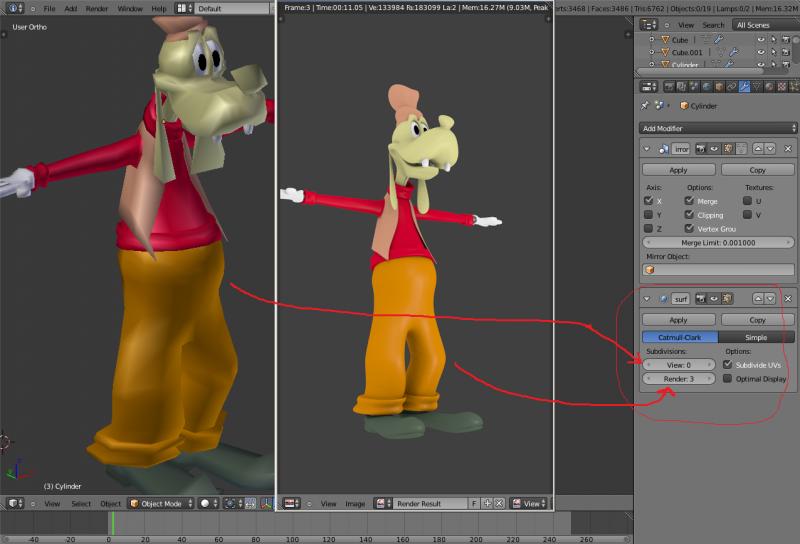The image size is (800, 544).
Task: Switch to the Material properties sphere icon
Action: point(769,87)
